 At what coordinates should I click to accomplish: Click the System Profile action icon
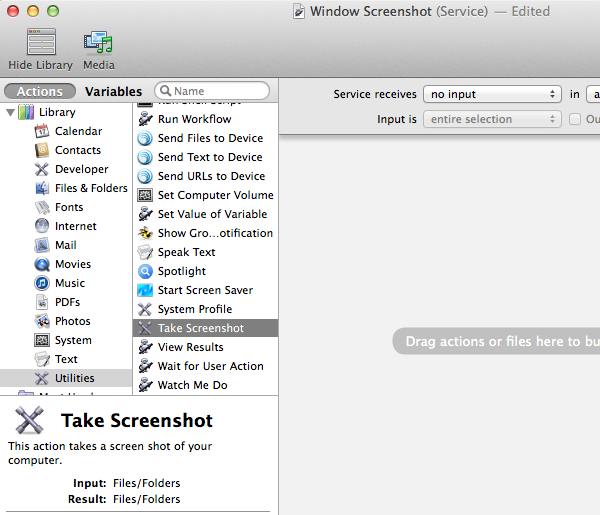tap(145, 309)
